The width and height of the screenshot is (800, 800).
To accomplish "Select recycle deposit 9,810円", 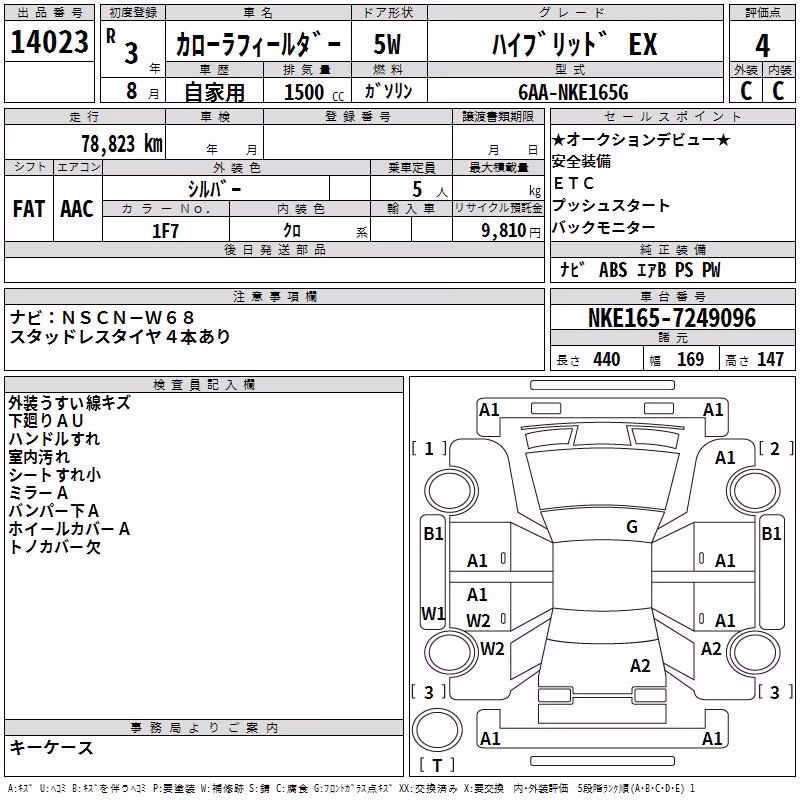I will pos(511,231).
